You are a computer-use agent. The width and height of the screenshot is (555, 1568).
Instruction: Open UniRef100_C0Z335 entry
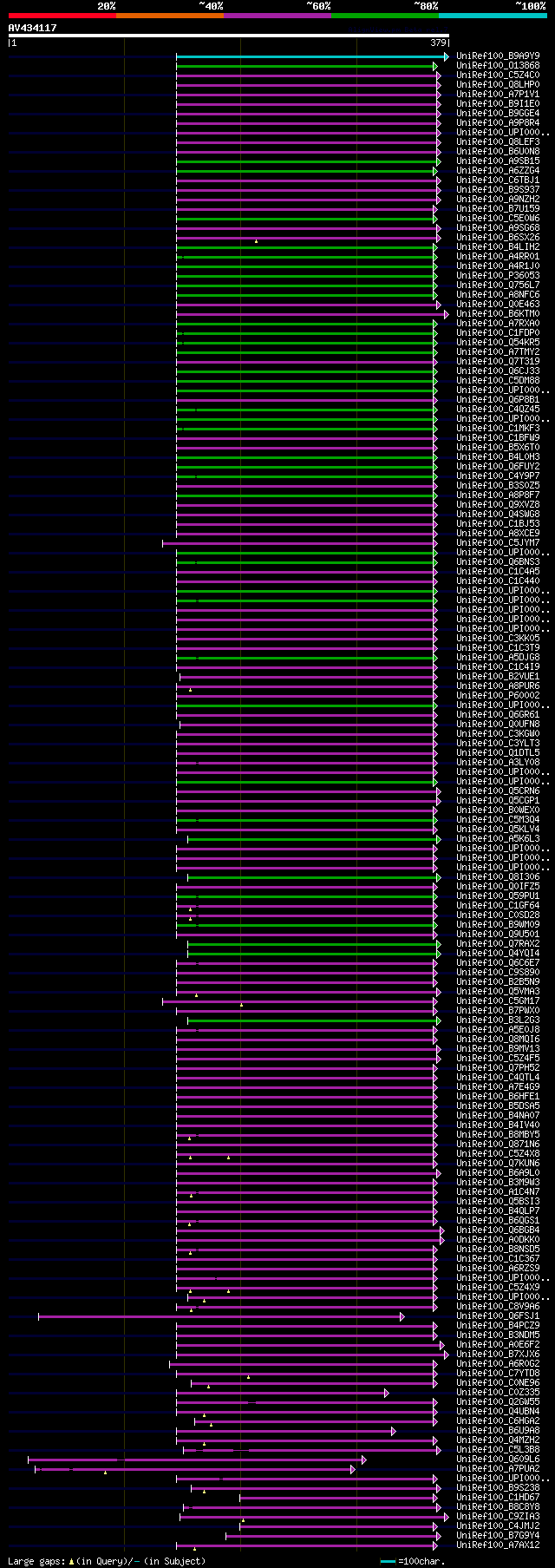(x=499, y=1393)
